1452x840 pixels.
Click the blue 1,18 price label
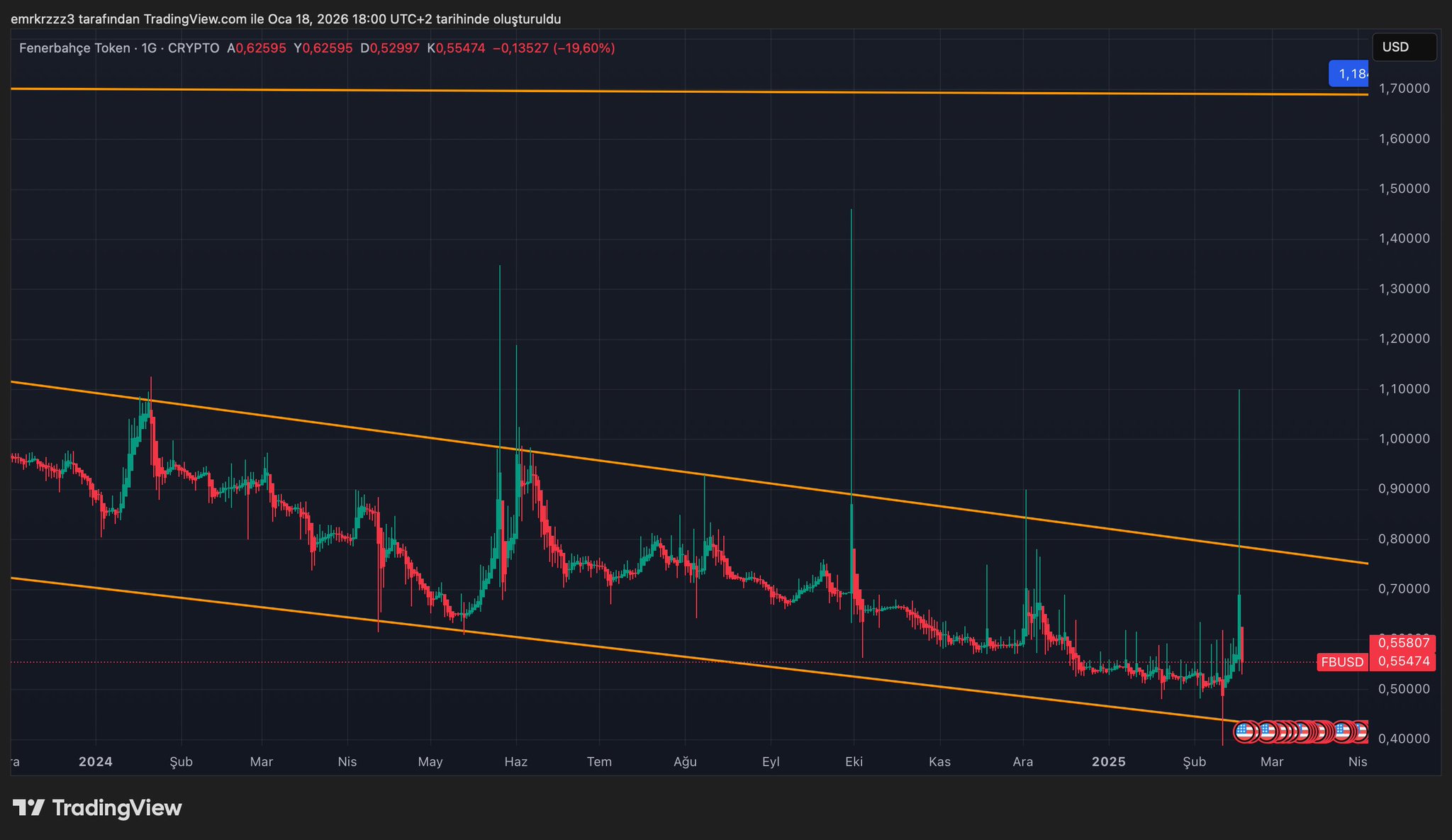[1348, 74]
